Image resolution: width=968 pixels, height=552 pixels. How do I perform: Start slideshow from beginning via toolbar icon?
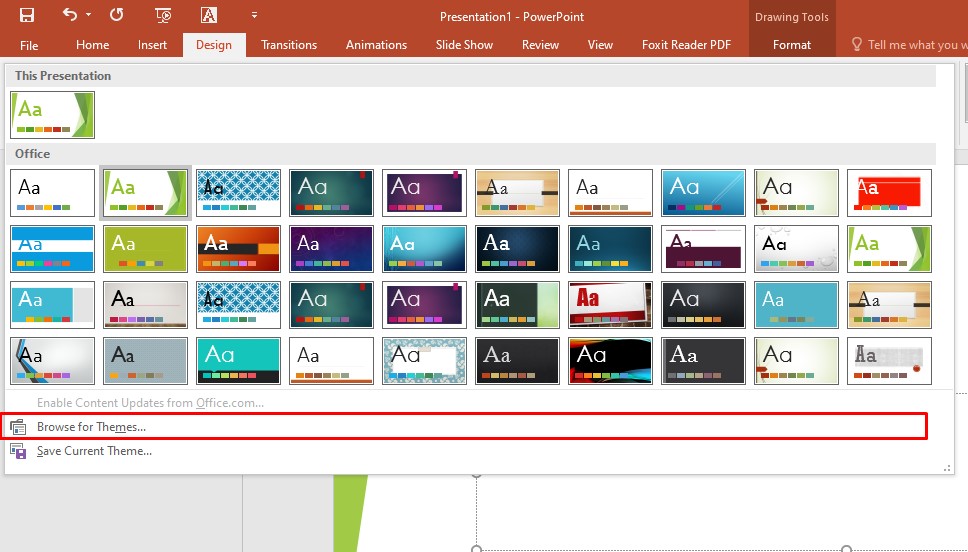163,15
